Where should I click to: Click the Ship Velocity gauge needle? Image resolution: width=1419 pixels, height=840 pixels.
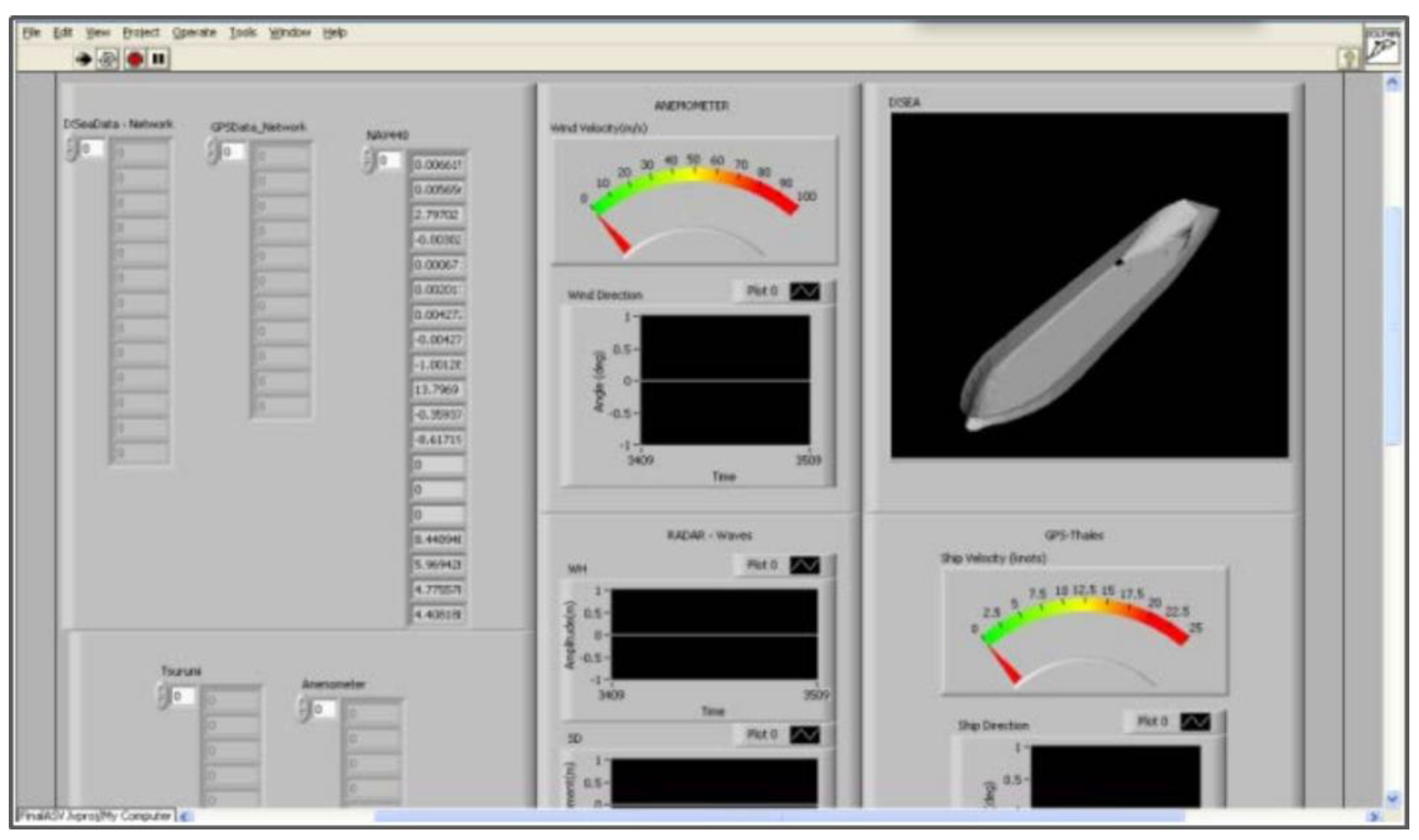click(1004, 664)
